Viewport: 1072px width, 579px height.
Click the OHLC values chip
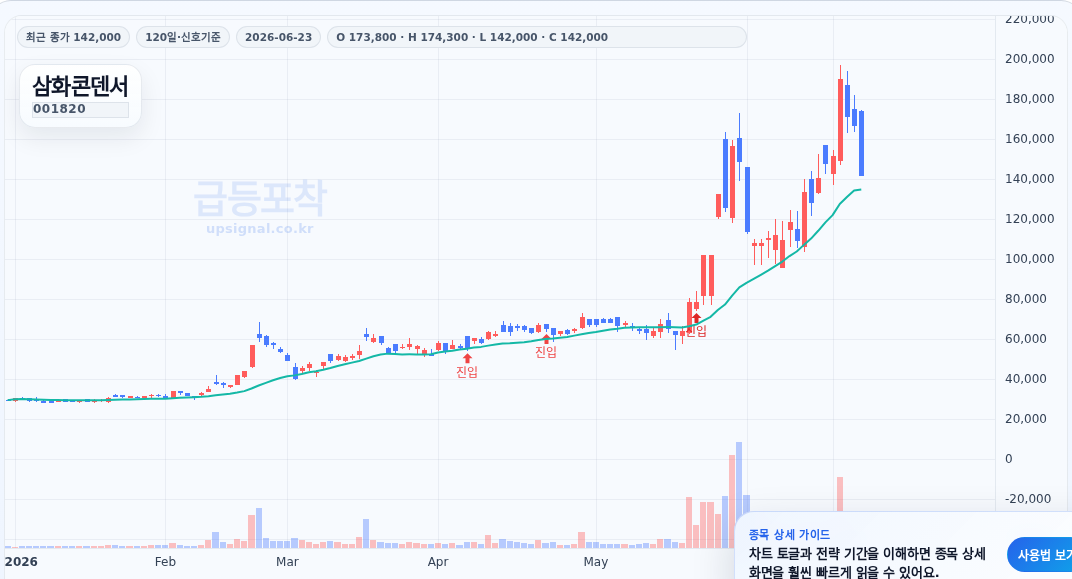(537, 37)
